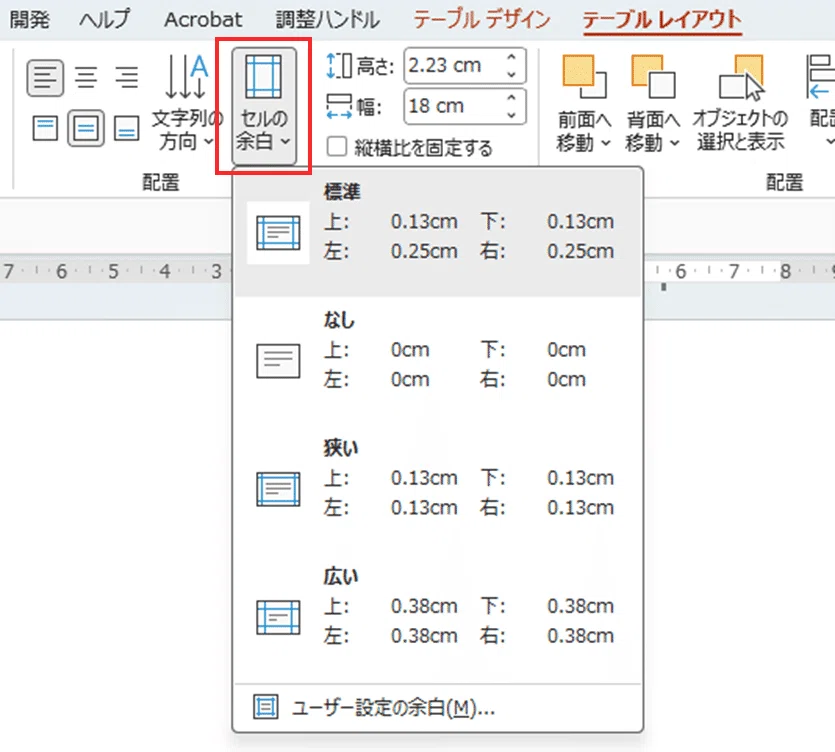Viewport: 835px width, 752px height.
Task: Click the 狭い margin thumbnail icon
Action: pos(278,489)
